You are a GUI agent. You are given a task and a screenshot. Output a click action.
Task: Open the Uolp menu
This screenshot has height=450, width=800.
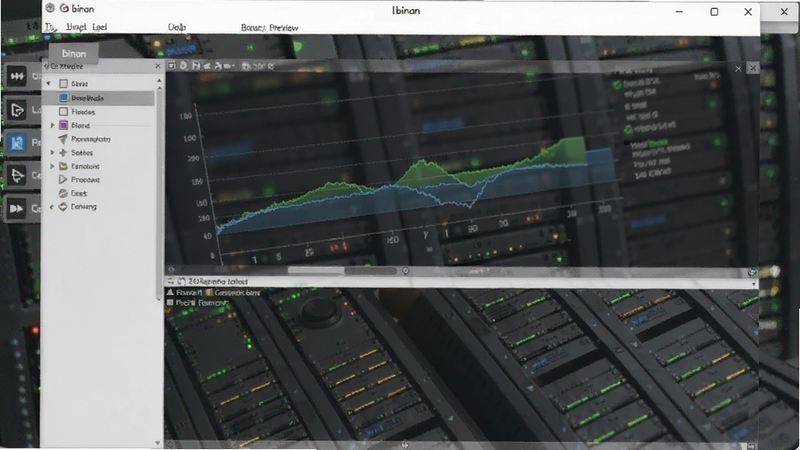177,27
